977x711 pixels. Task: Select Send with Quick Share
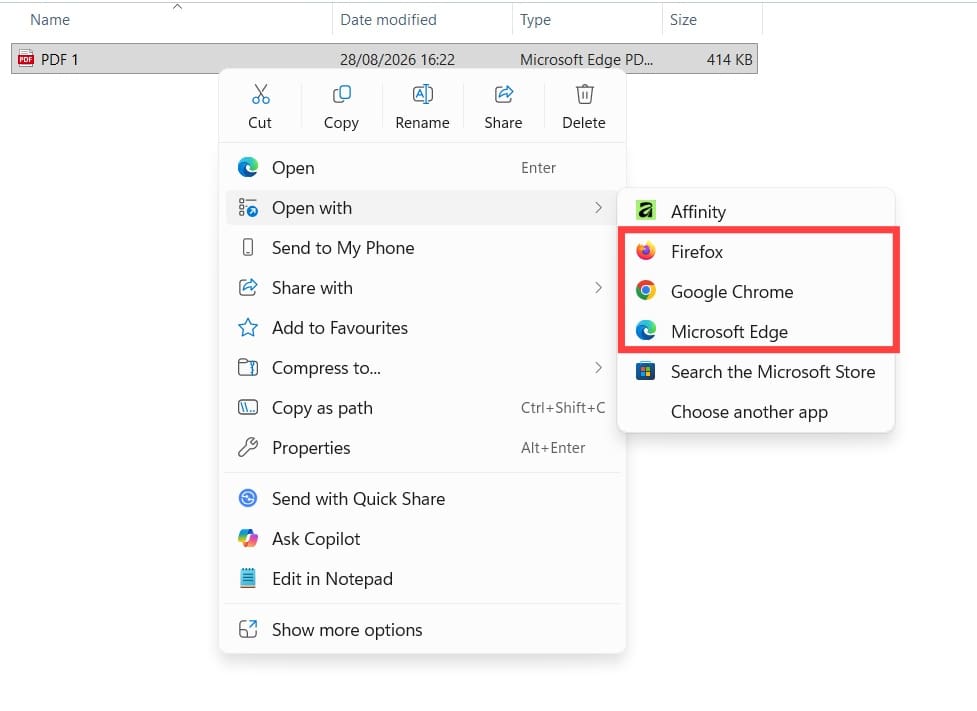pos(422,498)
